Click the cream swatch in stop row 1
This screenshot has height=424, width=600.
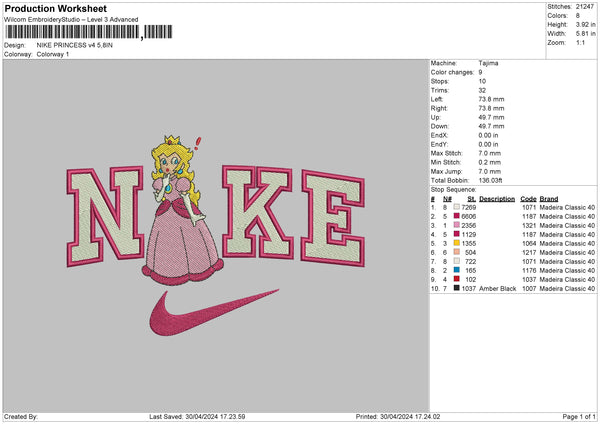457,207
